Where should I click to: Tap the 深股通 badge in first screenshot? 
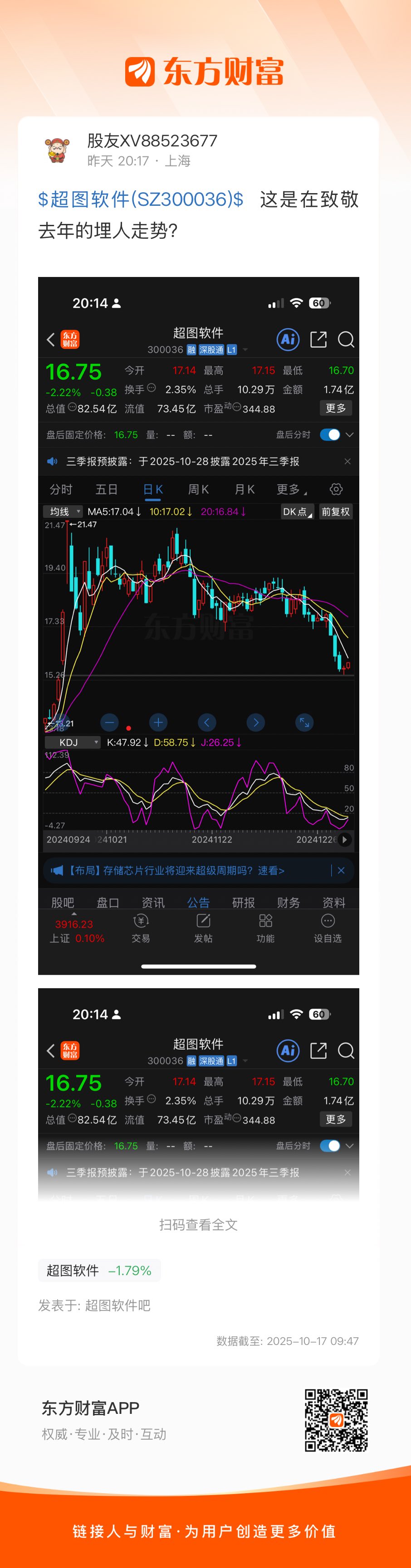click(211, 350)
